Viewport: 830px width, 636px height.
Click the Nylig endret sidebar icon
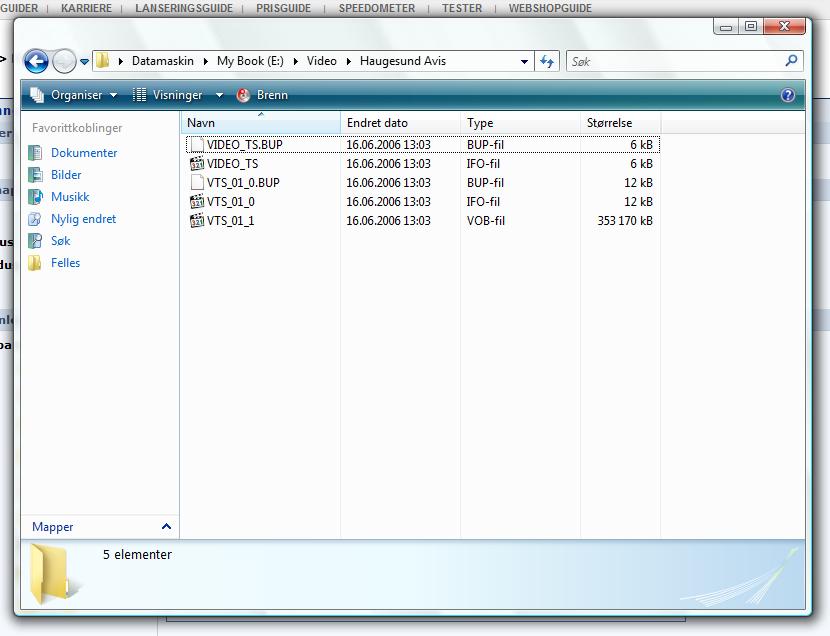tap(35, 219)
